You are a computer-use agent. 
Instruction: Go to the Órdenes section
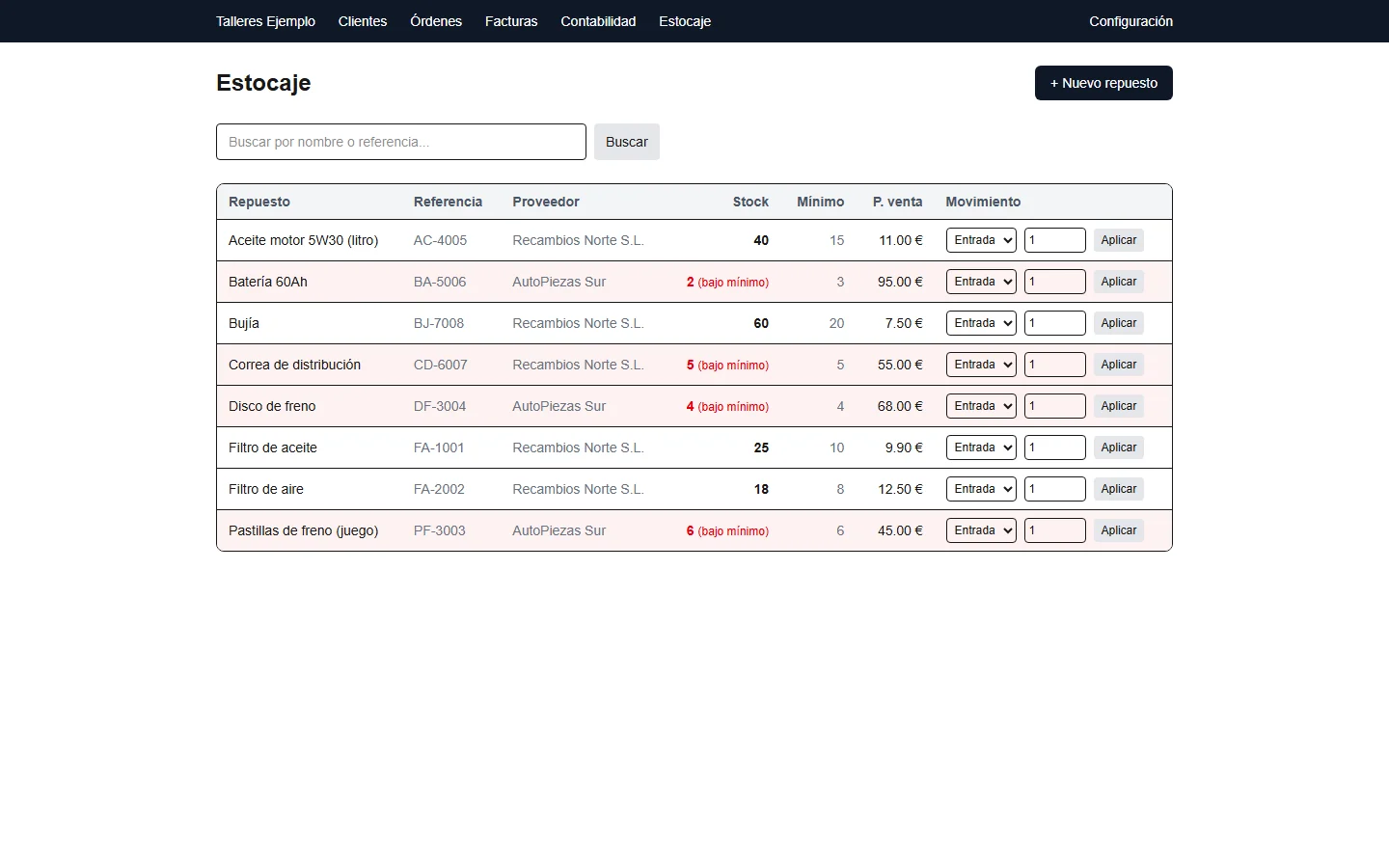[436, 21]
